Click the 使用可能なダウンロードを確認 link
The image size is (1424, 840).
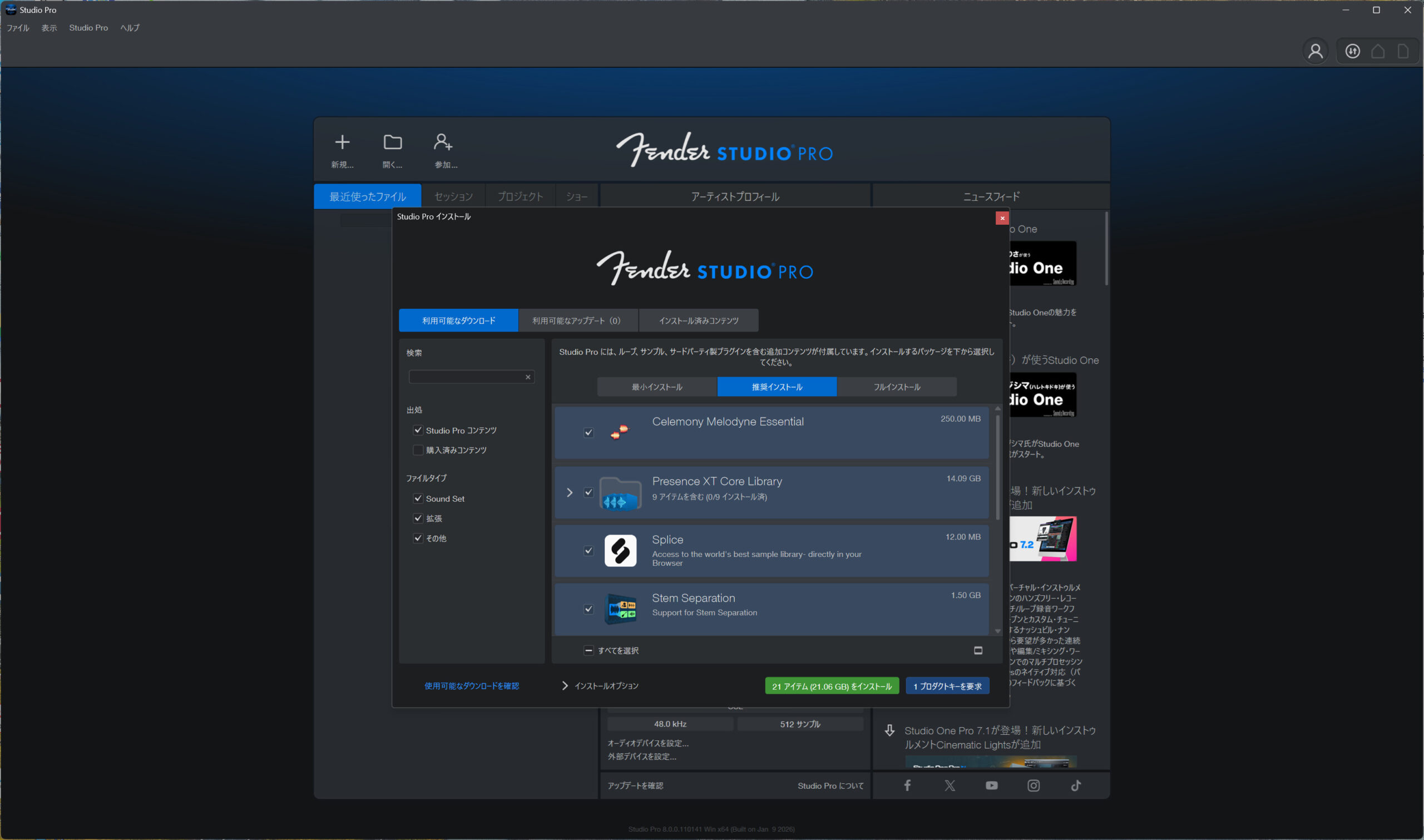[x=472, y=685]
